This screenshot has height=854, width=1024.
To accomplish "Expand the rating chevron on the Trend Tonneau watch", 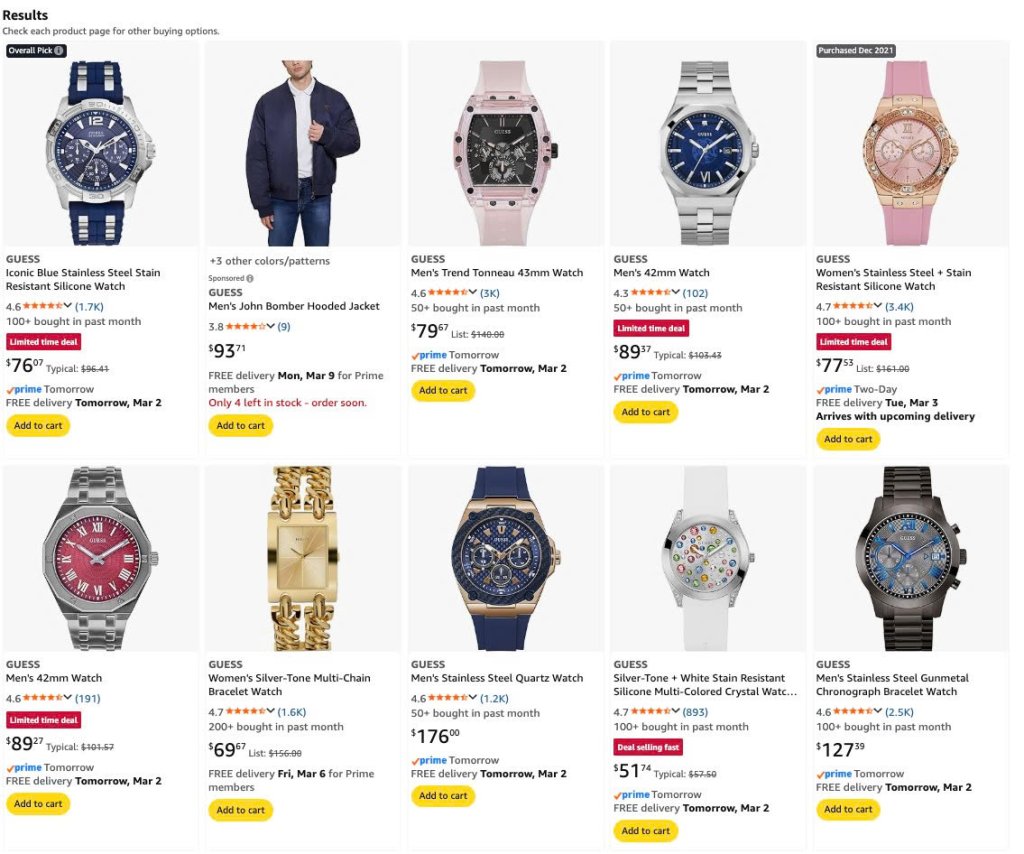I will click(472, 293).
